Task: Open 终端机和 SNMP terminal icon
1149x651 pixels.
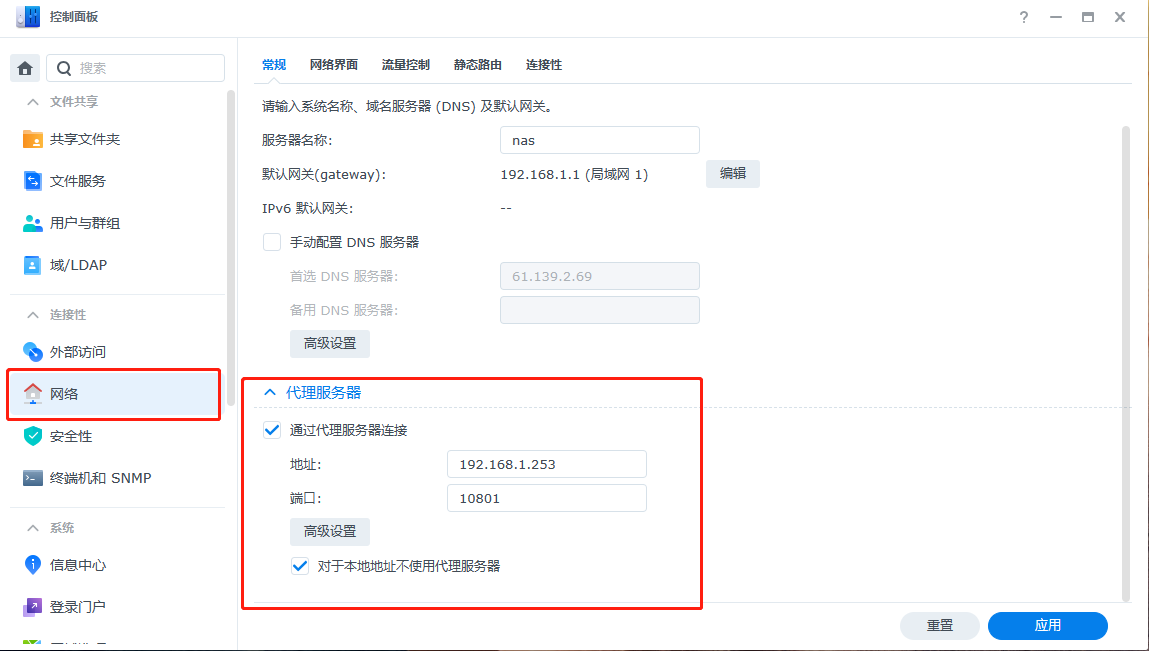Action: 32,478
